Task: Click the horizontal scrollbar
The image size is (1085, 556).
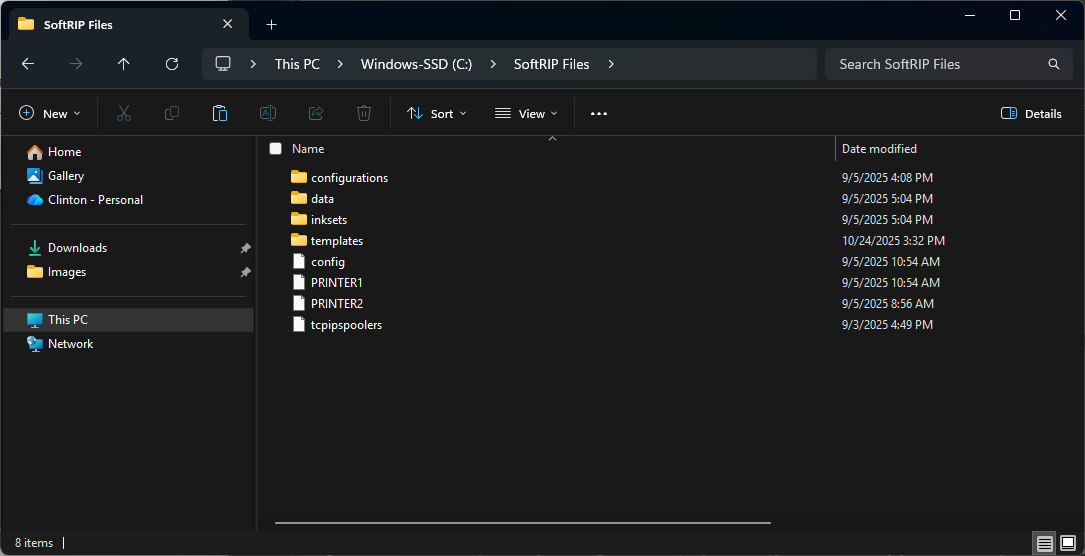Action: (x=522, y=523)
